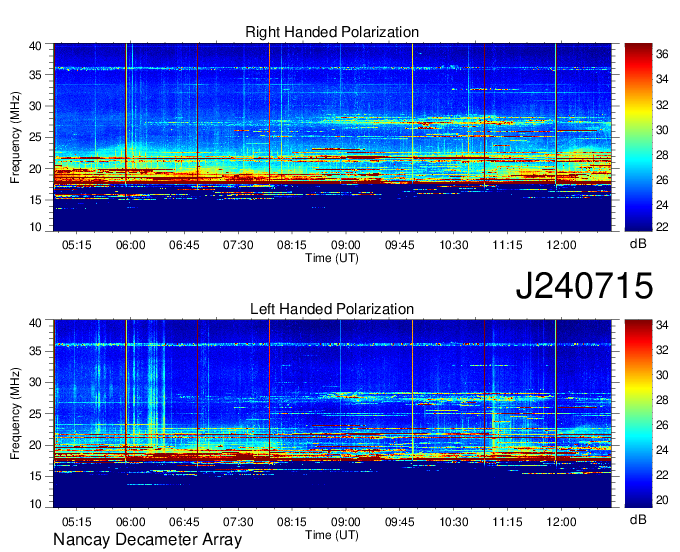Click the 35 MHz tick of Left Handed plot
The height and width of the screenshot is (552, 680).
(35, 351)
